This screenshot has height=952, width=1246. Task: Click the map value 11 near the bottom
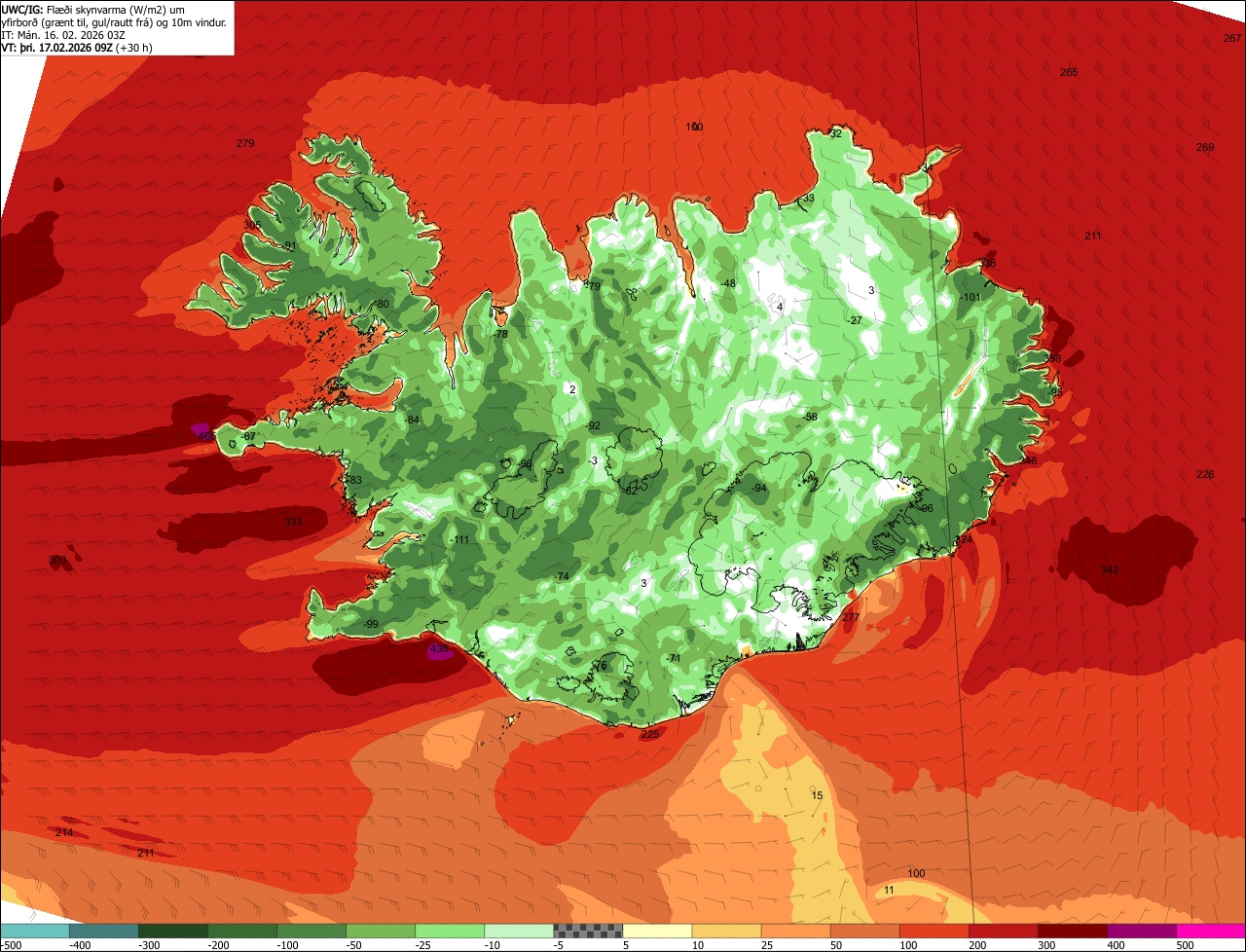click(x=889, y=890)
